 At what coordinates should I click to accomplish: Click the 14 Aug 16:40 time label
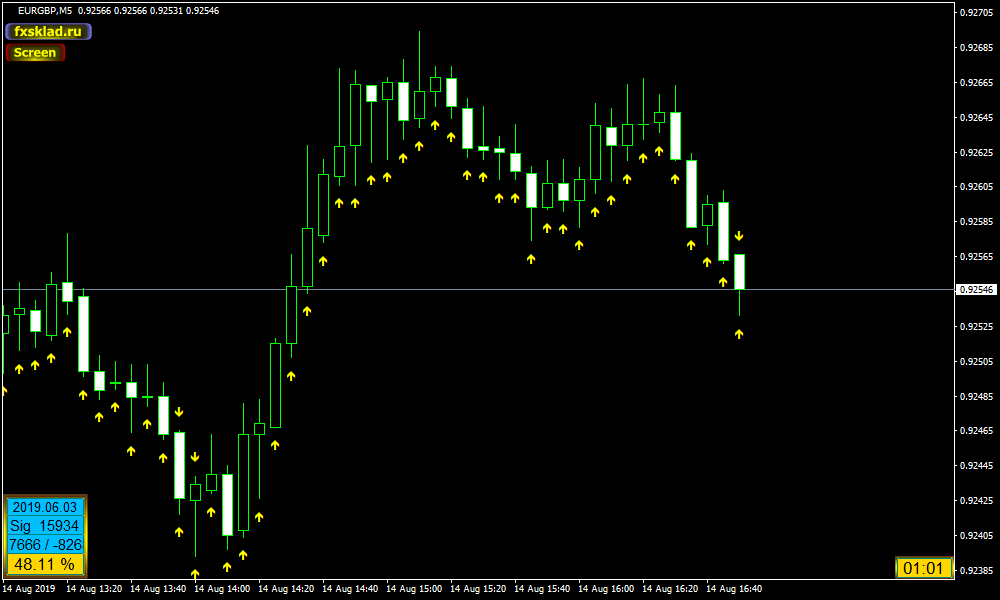(x=734, y=589)
